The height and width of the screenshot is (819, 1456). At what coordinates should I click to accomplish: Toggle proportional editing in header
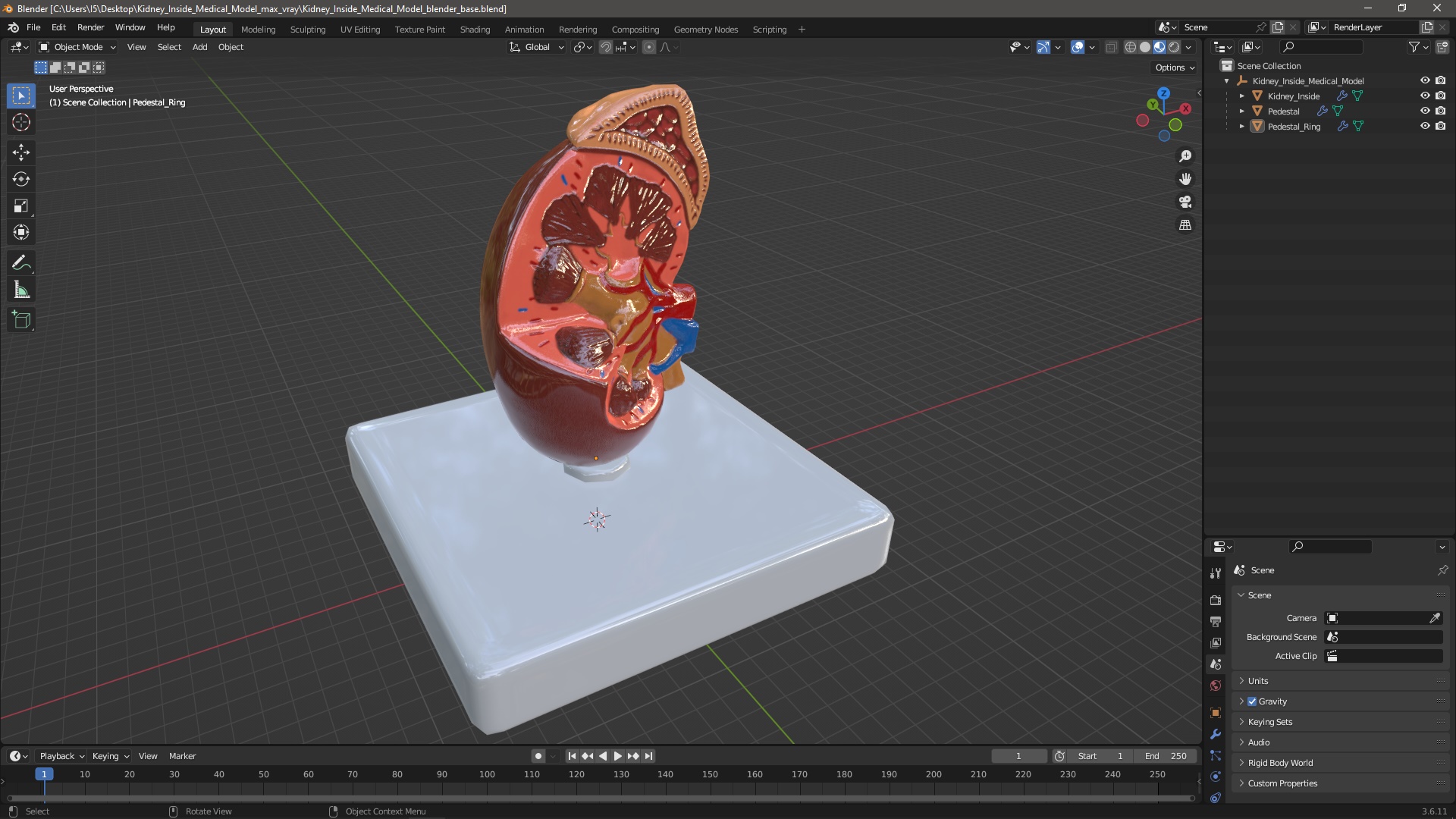point(649,47)
